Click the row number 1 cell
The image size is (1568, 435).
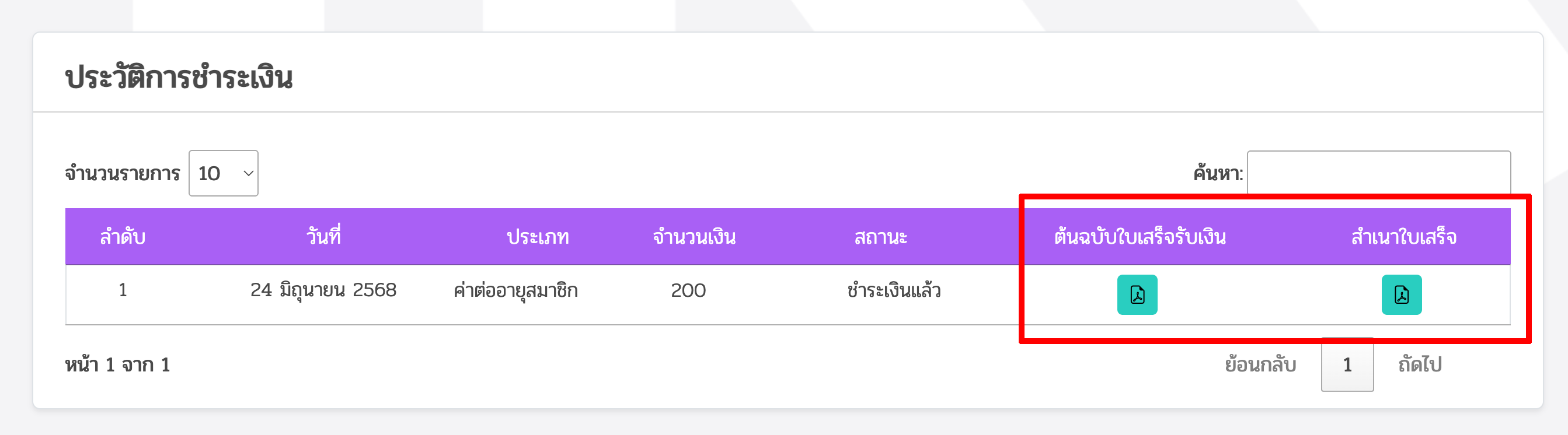click(x=123, y=290)
